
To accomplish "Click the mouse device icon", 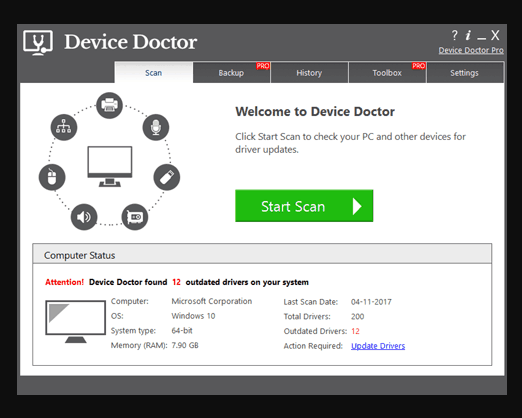I will [52, 177].
